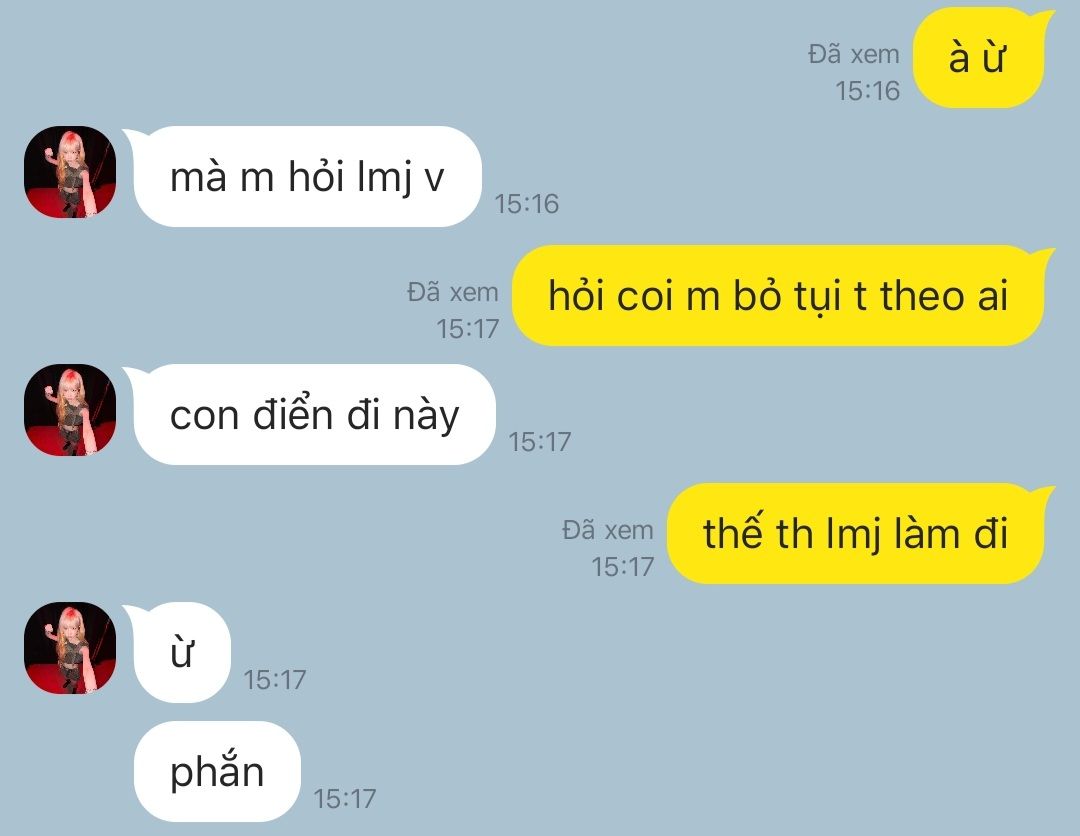Tap the 15:17 time under "Đã xem" near "thế th"
1080x836 pixels.
[x=623, y=567]
